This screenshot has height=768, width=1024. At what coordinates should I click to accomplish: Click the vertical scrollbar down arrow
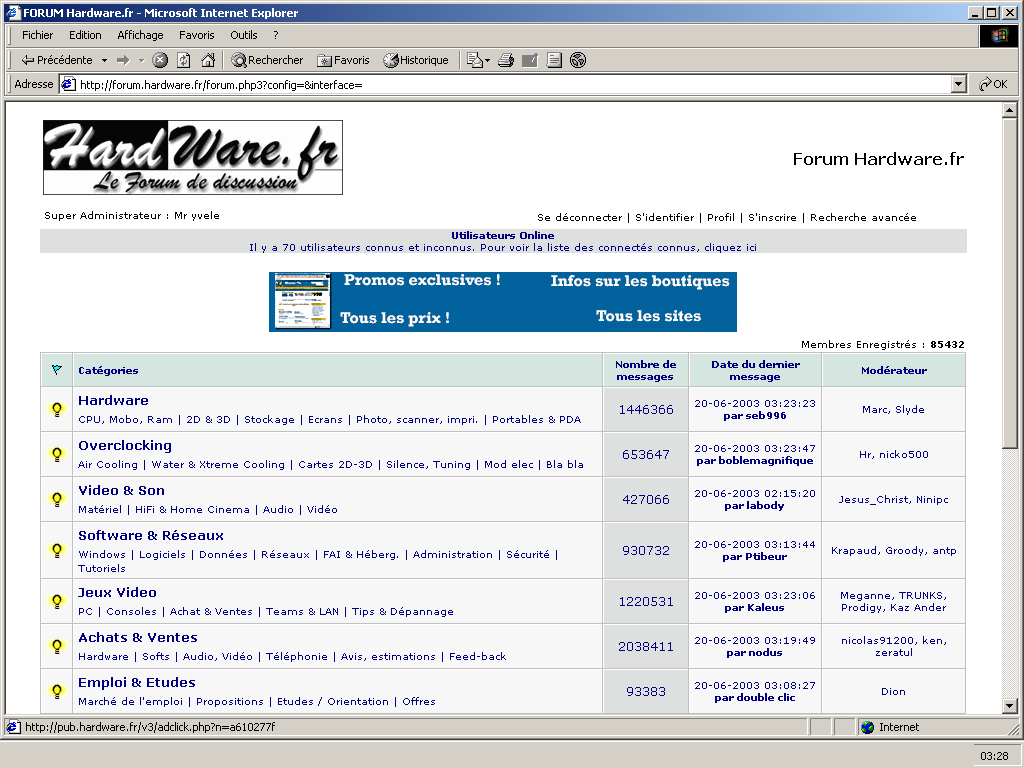pos(1010,706)
